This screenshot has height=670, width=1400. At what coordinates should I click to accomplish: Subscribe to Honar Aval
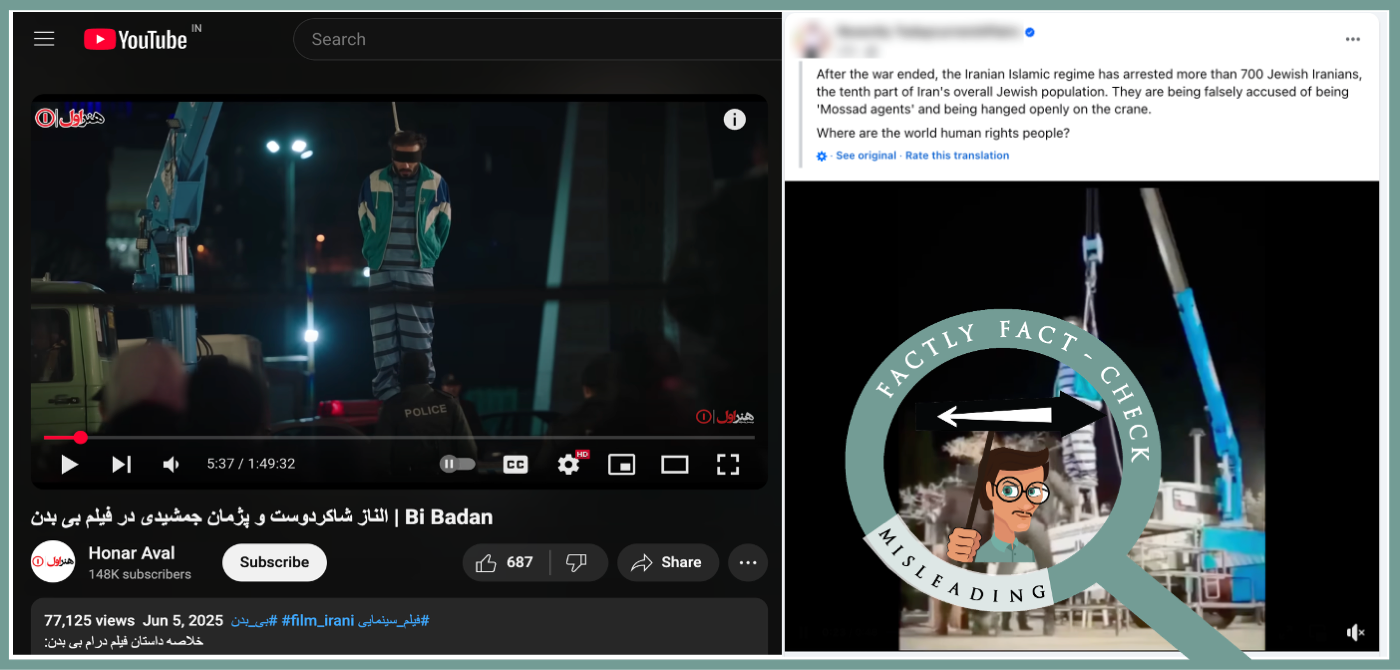tap(274, 562)
